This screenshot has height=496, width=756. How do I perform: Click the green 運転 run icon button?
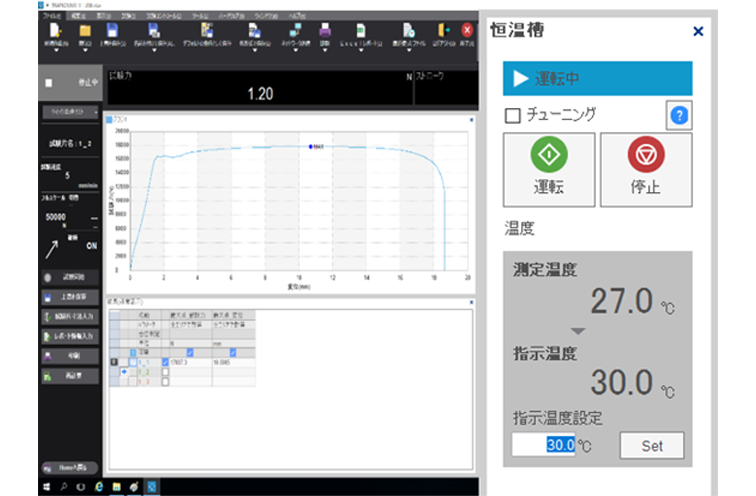point(549,170)
